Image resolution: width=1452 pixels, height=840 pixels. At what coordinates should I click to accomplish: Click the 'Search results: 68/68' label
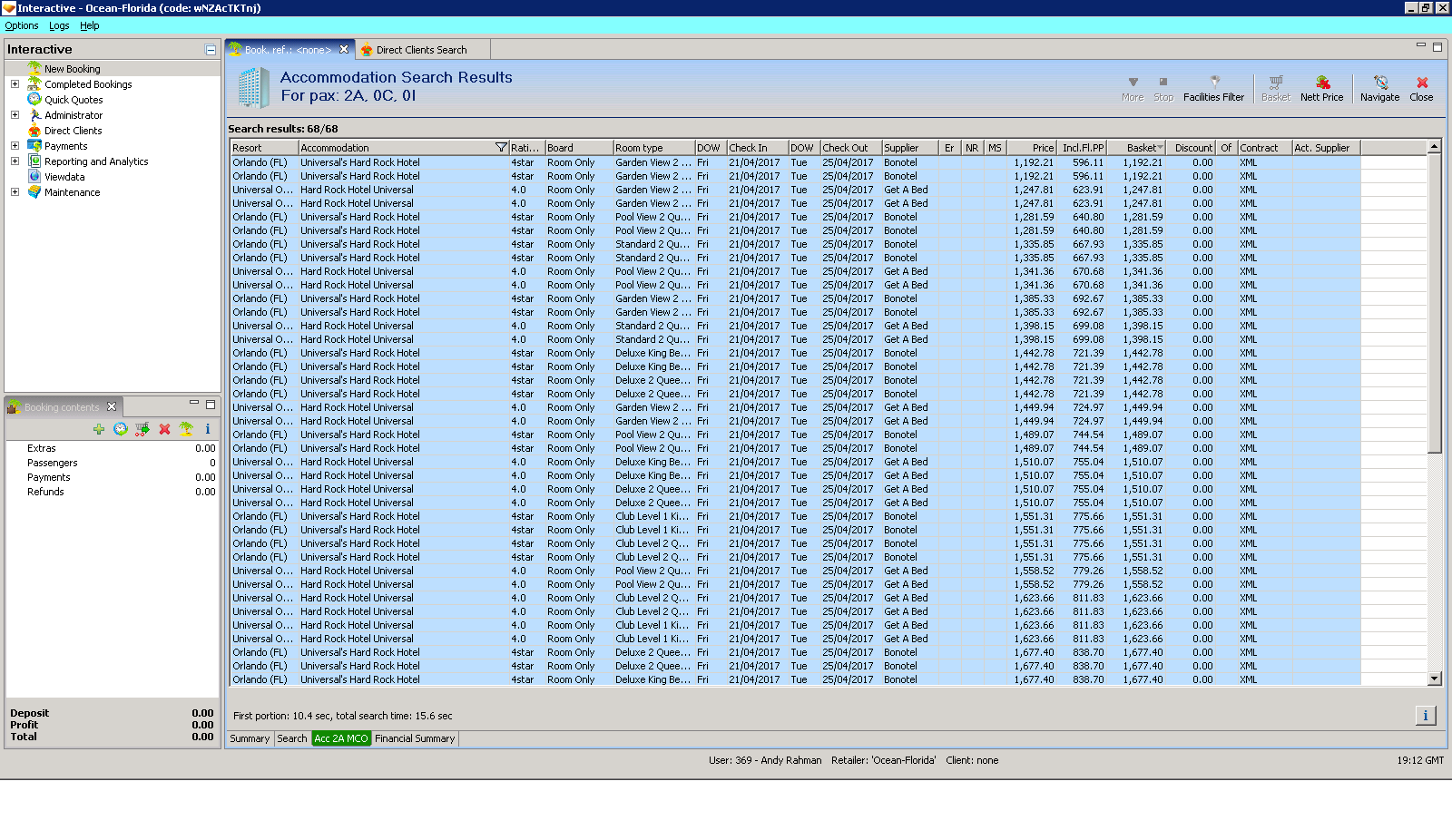pos(283,129)
